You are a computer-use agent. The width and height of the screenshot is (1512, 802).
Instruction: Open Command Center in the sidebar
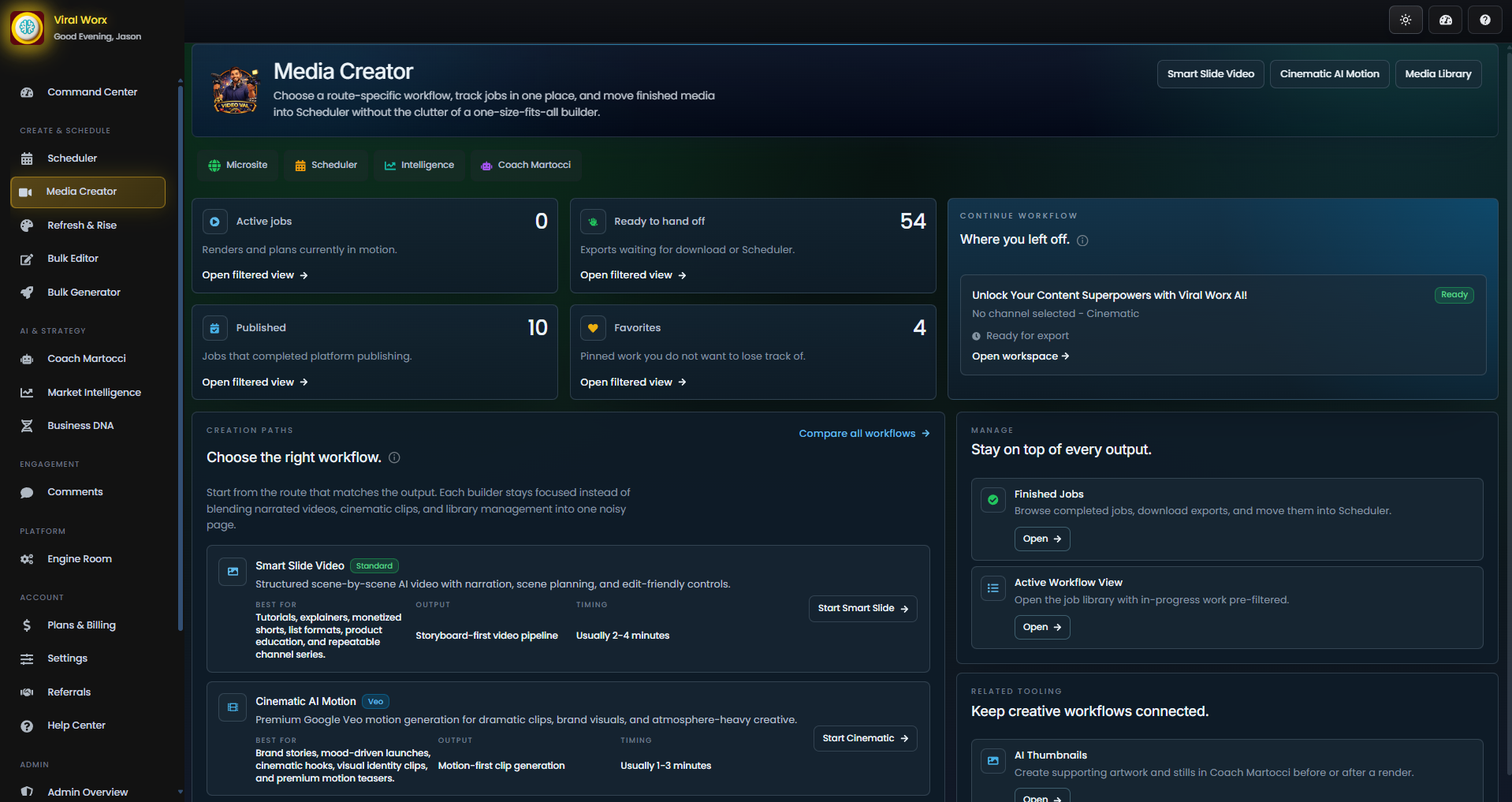click(x=88, y=92)
